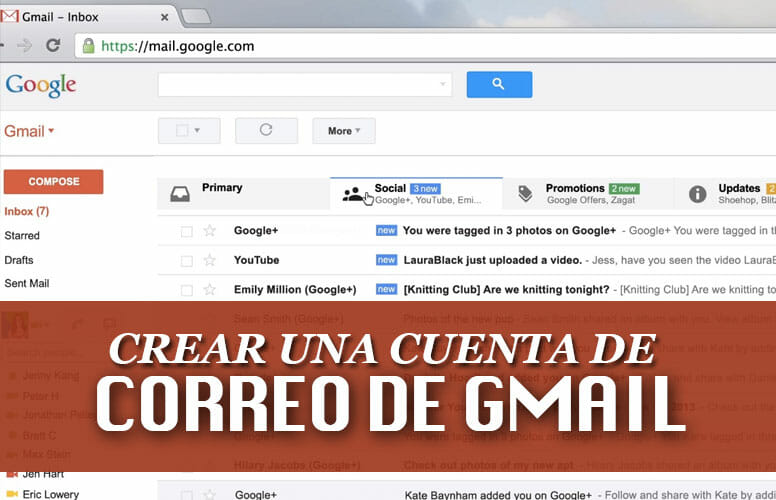The height and width of the screenshot is (500, 776).
Task: Open the Starred folder
Action: [x=22, y=236]
